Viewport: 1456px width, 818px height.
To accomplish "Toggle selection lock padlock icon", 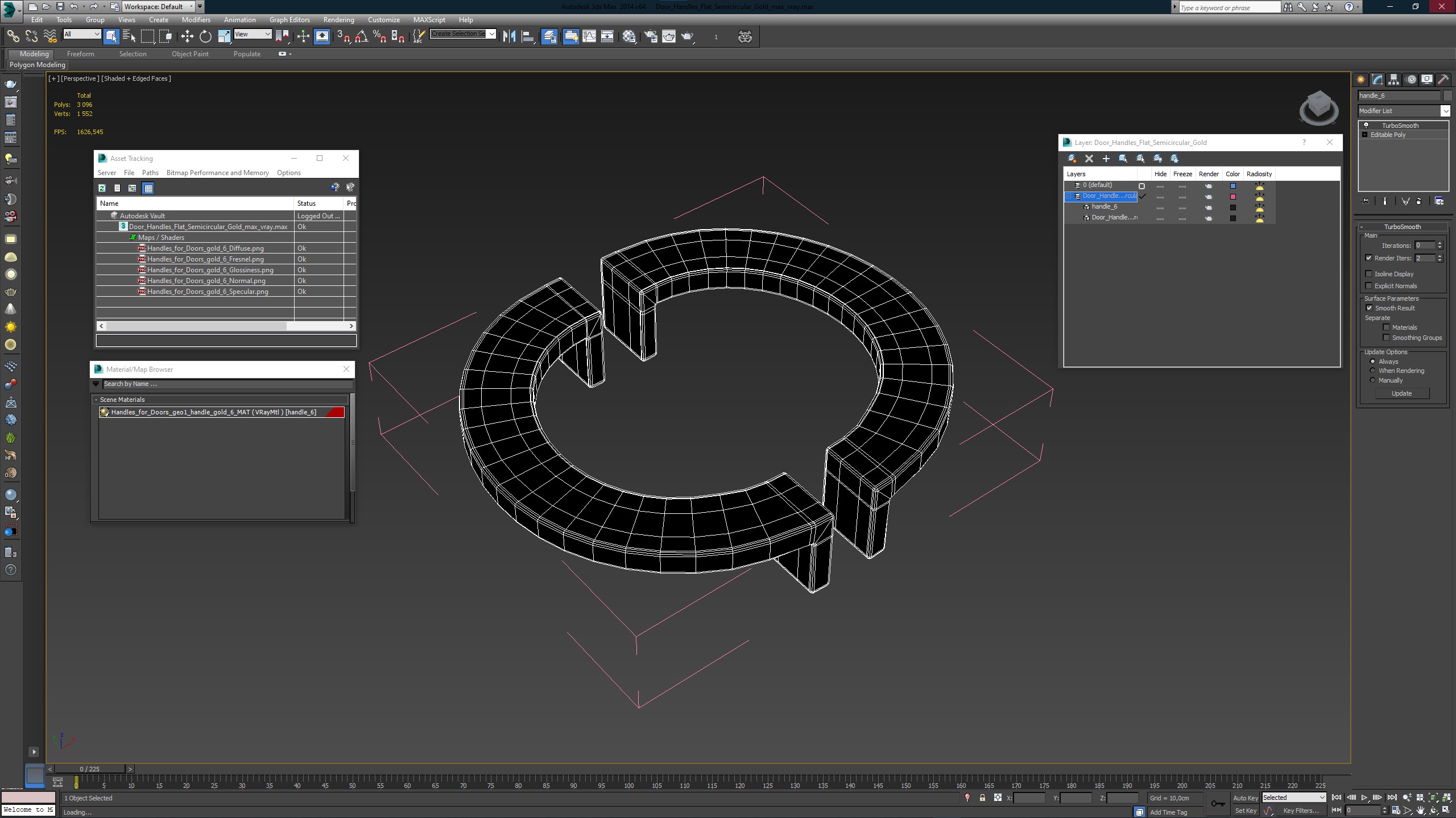I will pos(982,798).
